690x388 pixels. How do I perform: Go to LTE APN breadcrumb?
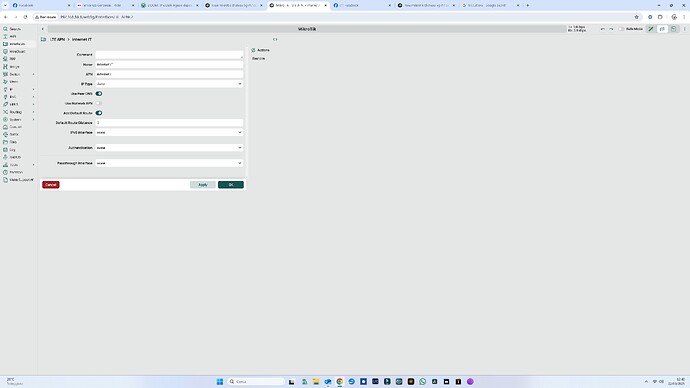(57, 40)
